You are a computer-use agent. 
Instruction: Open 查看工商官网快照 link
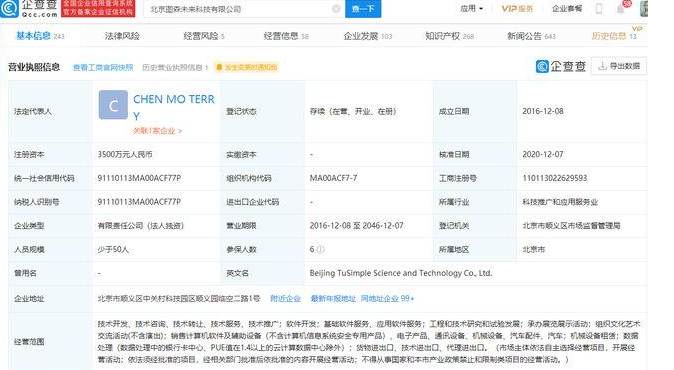[103, 67]
